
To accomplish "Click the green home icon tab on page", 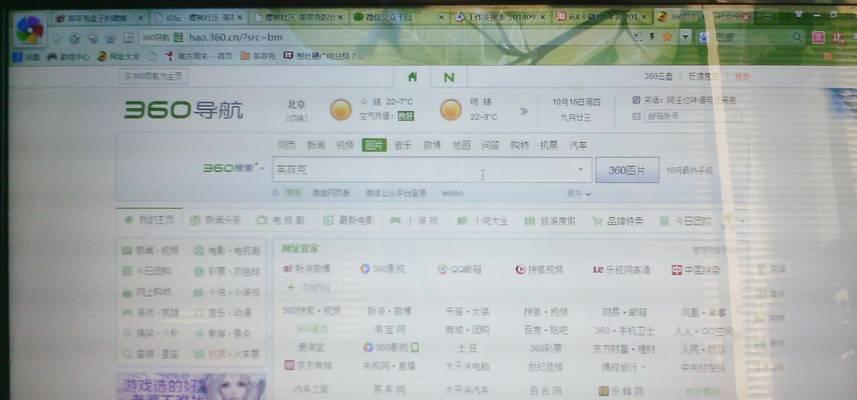I will pos(413,77).
